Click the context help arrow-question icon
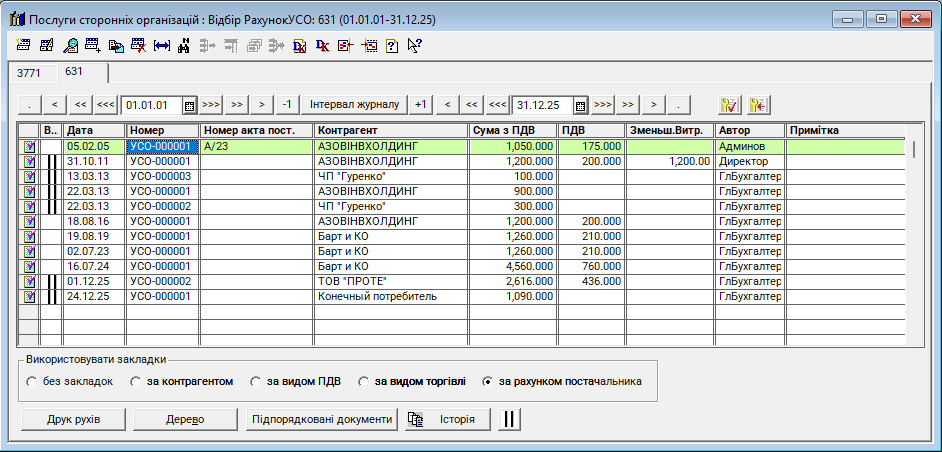 414,45
